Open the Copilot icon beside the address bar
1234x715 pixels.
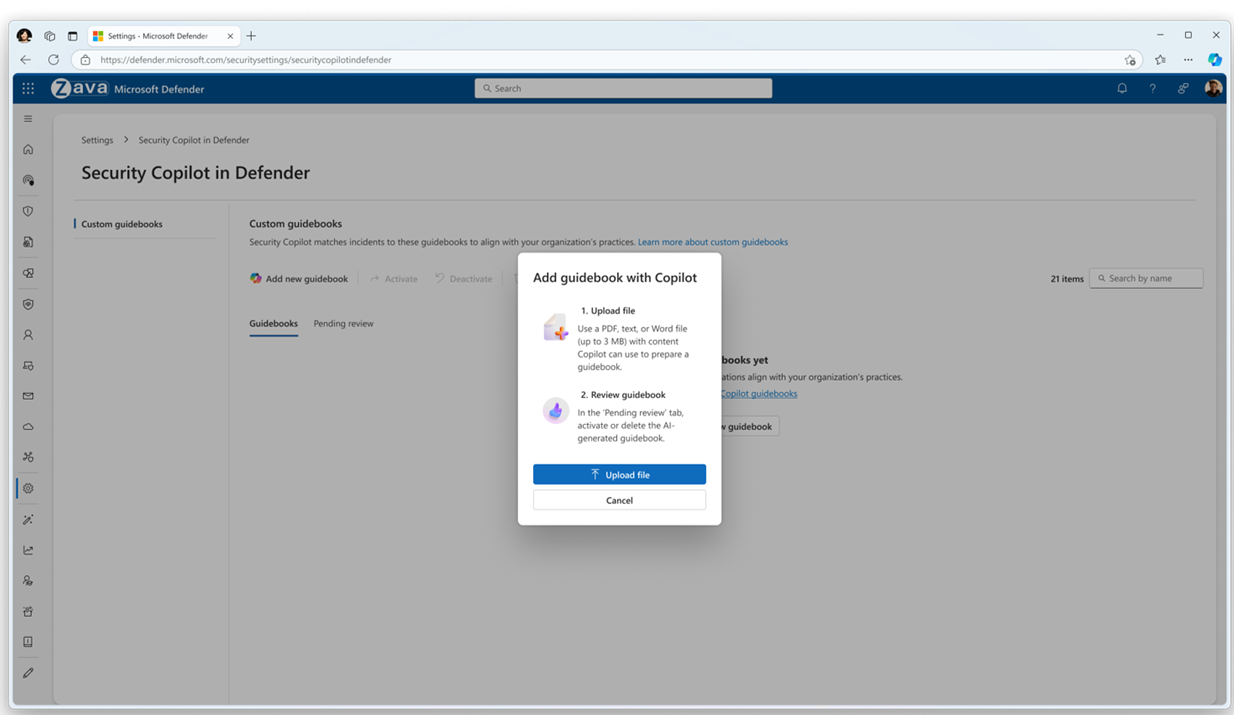[x=1214, y=60]
